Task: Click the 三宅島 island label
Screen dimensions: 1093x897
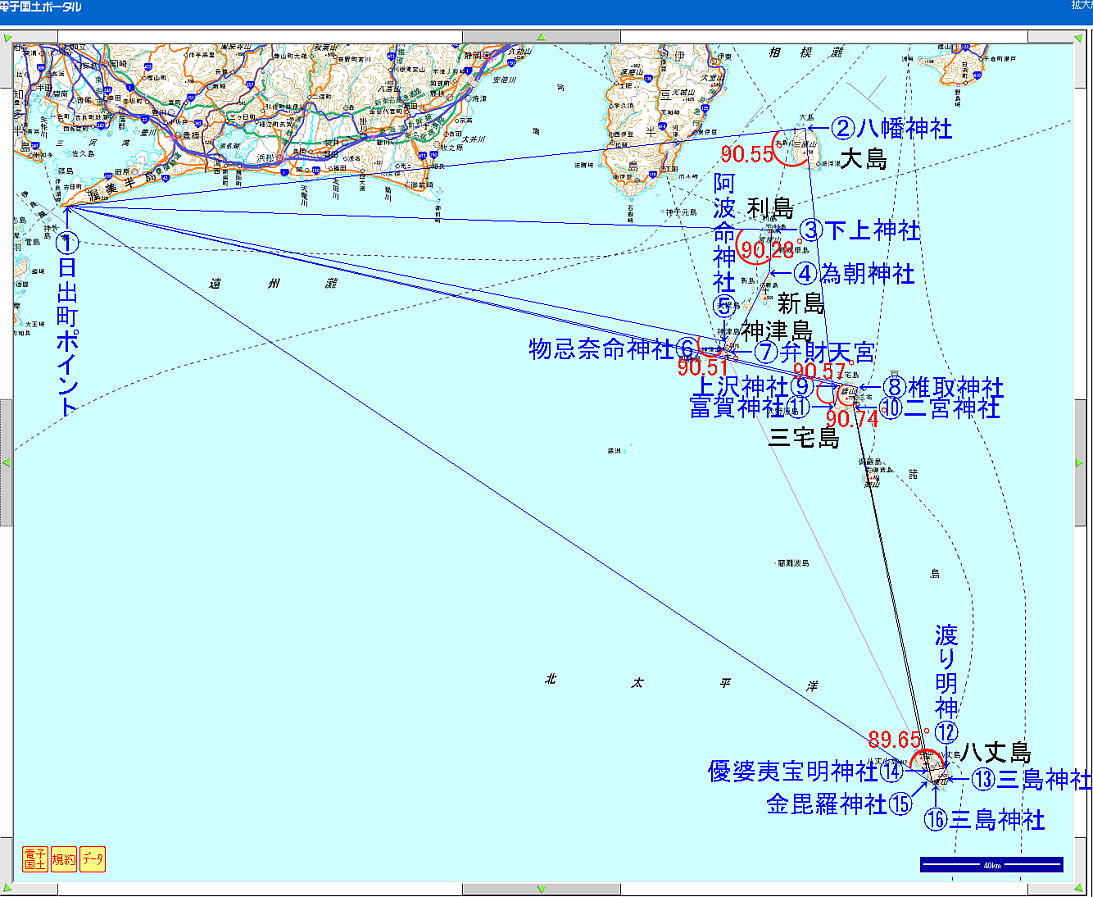Action: click(804, 437)
